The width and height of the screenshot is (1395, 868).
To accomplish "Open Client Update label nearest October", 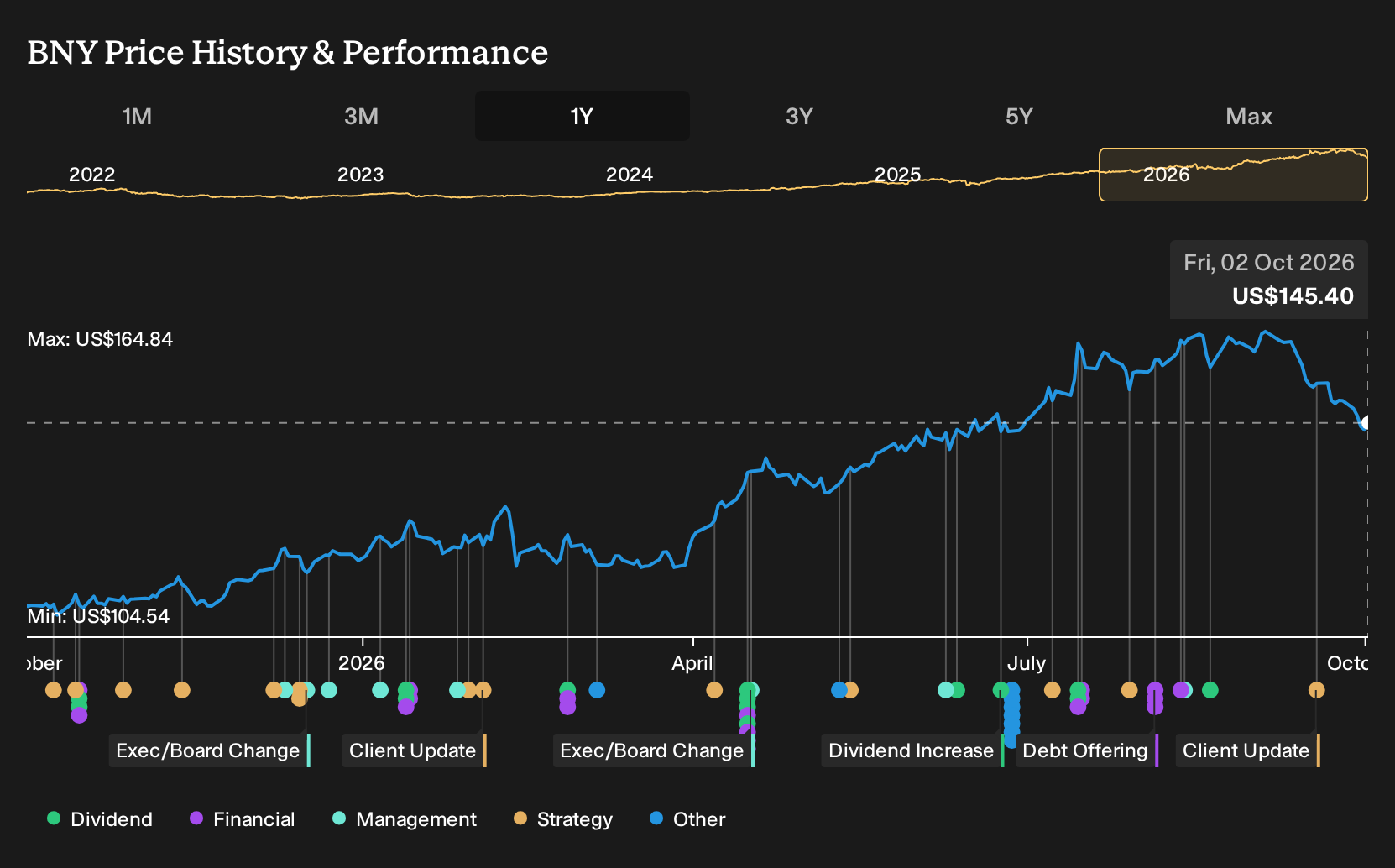I will tap(1246, 750).
